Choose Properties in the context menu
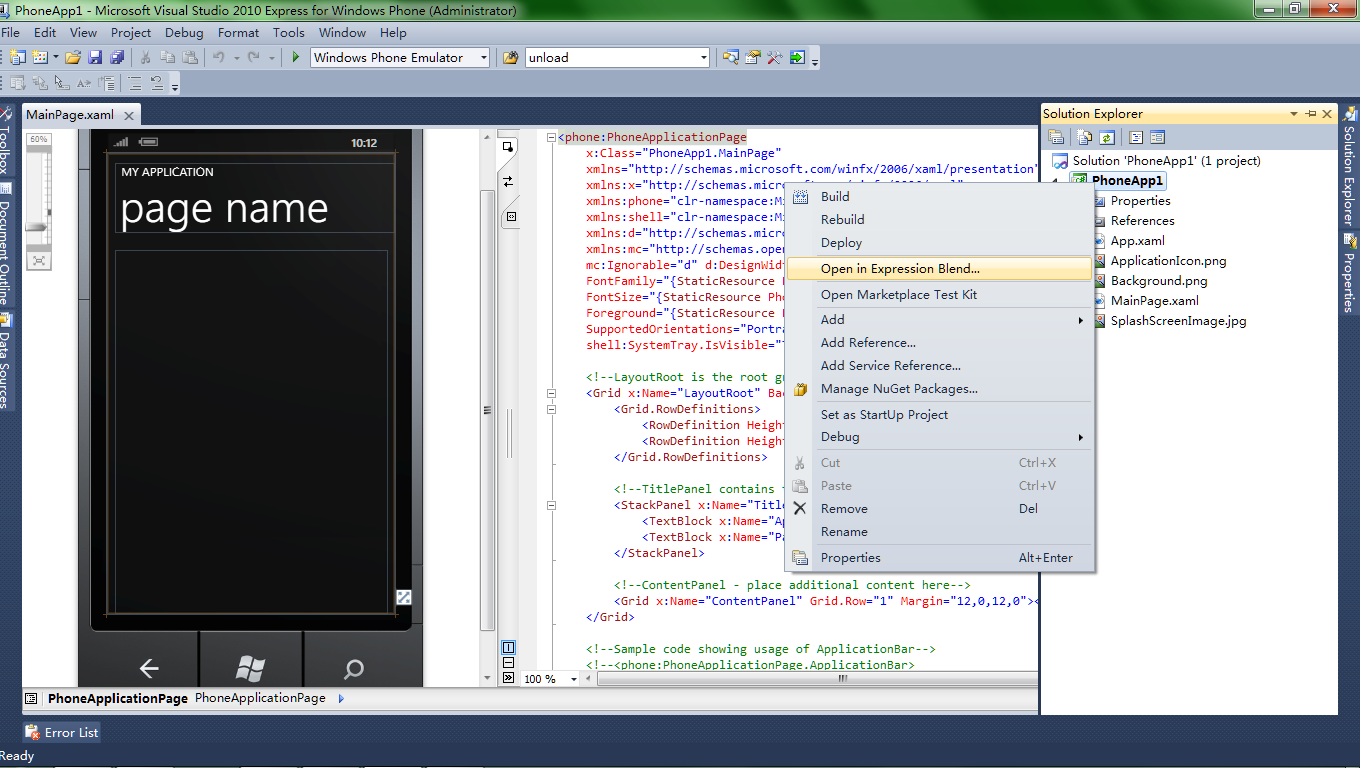The width and height of the screenshot is (1366, 768). point(940,558)
